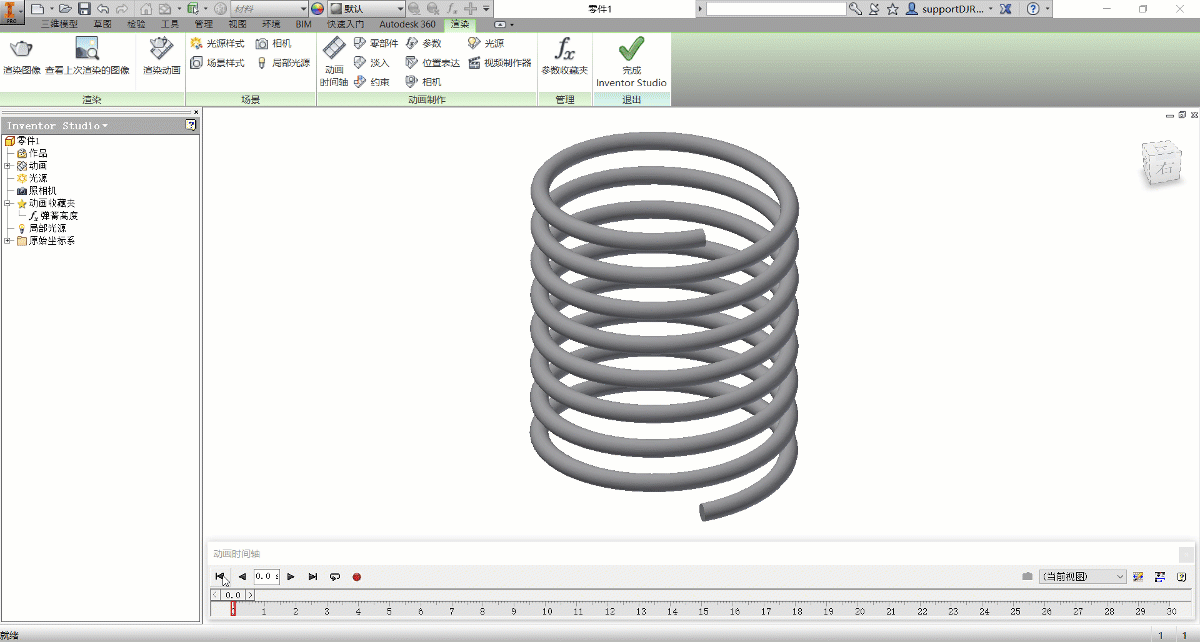The image size is (1200, 642).
Task: Toggle the timeline loop playback button
Action: pyautogui.click(x=335, y=577)
